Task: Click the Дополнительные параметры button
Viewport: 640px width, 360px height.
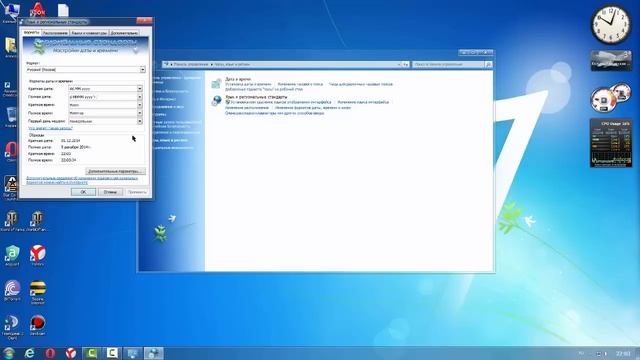Action: pos(116,171)
